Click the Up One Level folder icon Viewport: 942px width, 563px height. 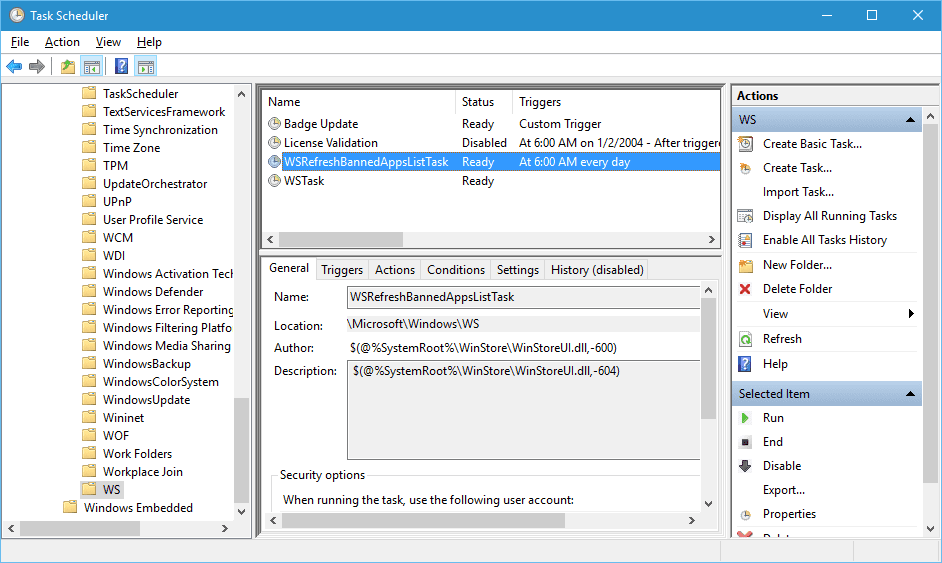68,66
